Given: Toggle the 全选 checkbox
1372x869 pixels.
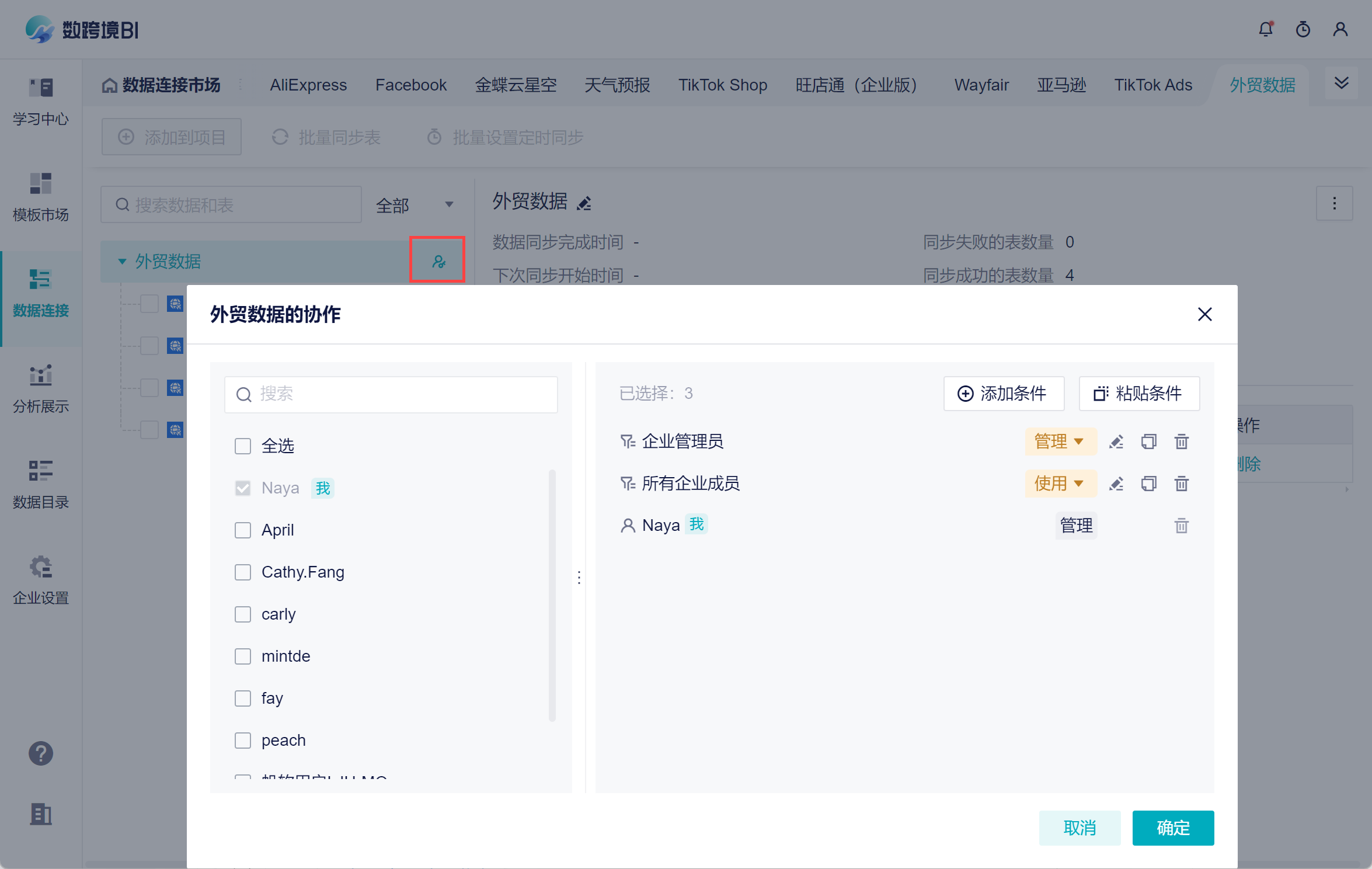Looking at the screenshot, I should click(x=243, y=446).
